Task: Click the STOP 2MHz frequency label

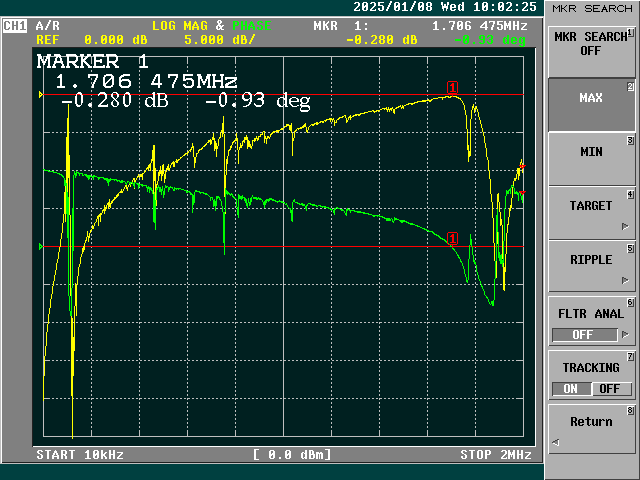Action: (495, 455)
